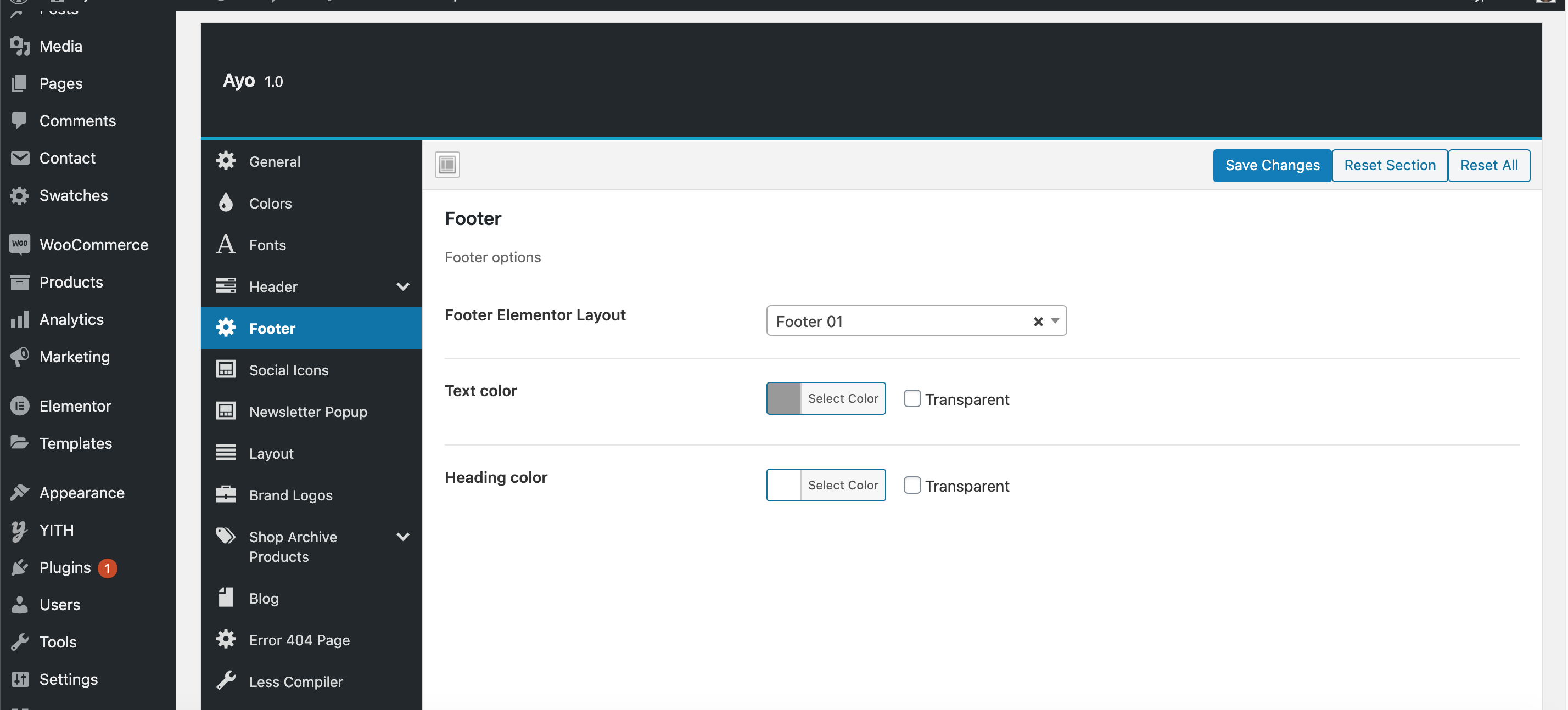Enable Transparent for Heading color
This screenshot has width=1568, height=710.
(912, 485)
